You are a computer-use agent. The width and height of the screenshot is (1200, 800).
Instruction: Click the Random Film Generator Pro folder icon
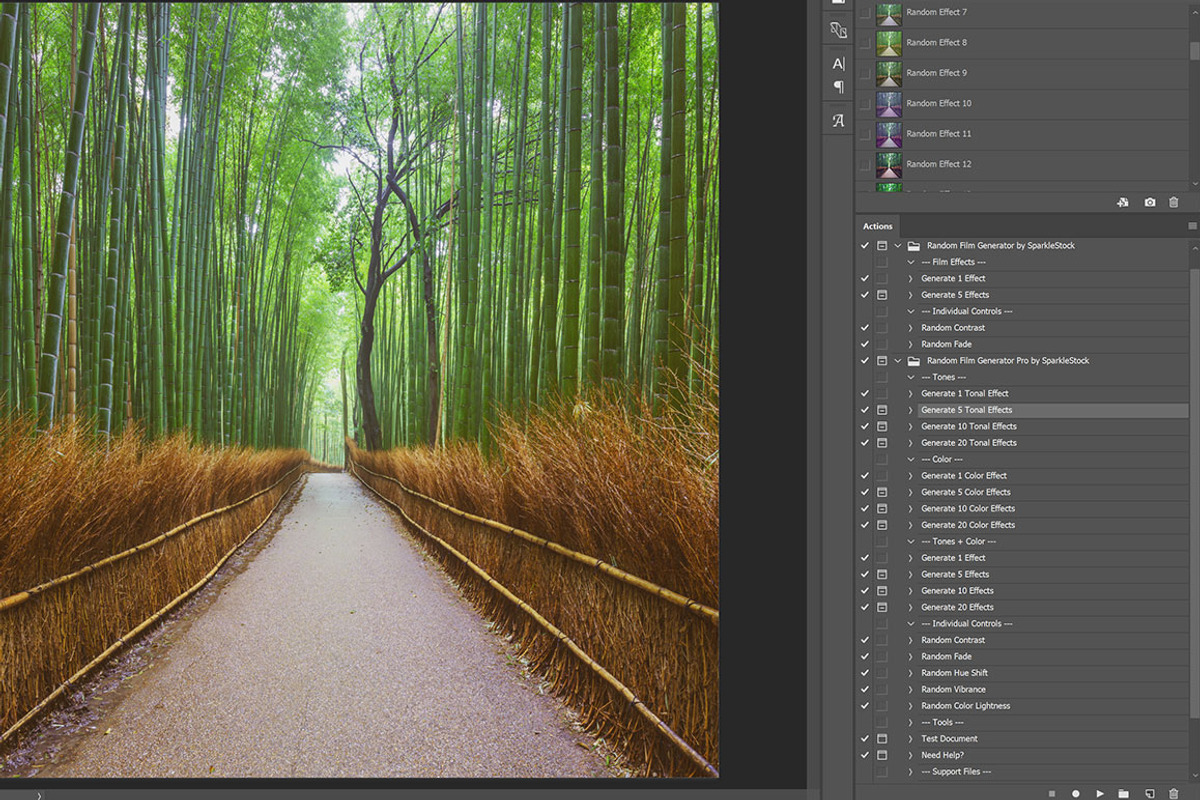[x=913, y=360]
